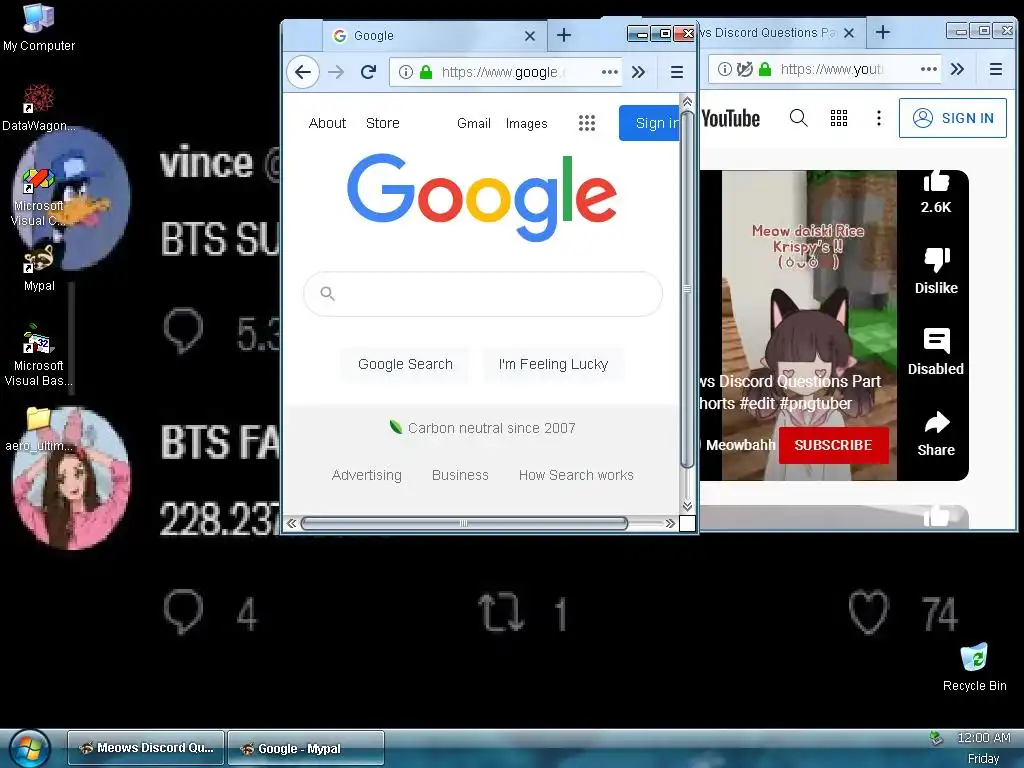Image resolution: width=1024 pixels, height=768 pixels.
Task: Open the aero_ultim folder icon
Action: click(39, 430)
